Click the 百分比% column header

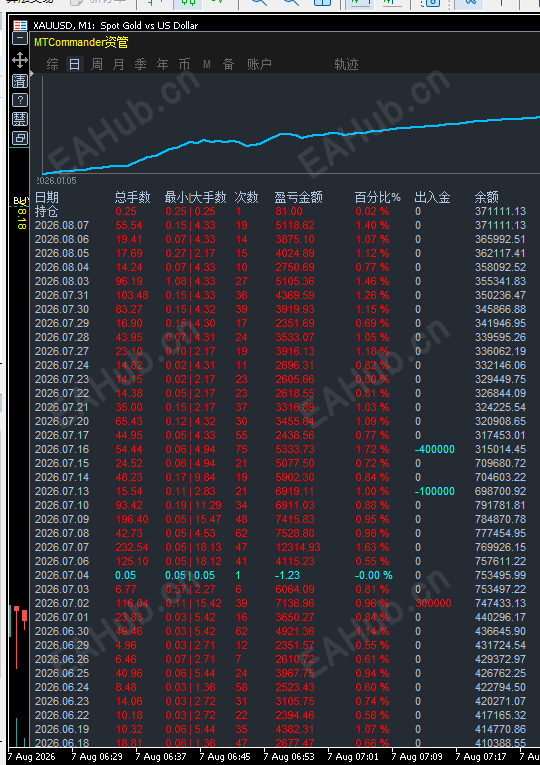point(378,197)
